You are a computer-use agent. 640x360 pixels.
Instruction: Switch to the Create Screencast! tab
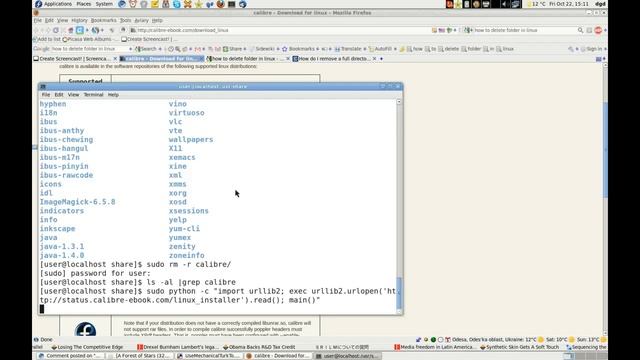tap(75, 59)
